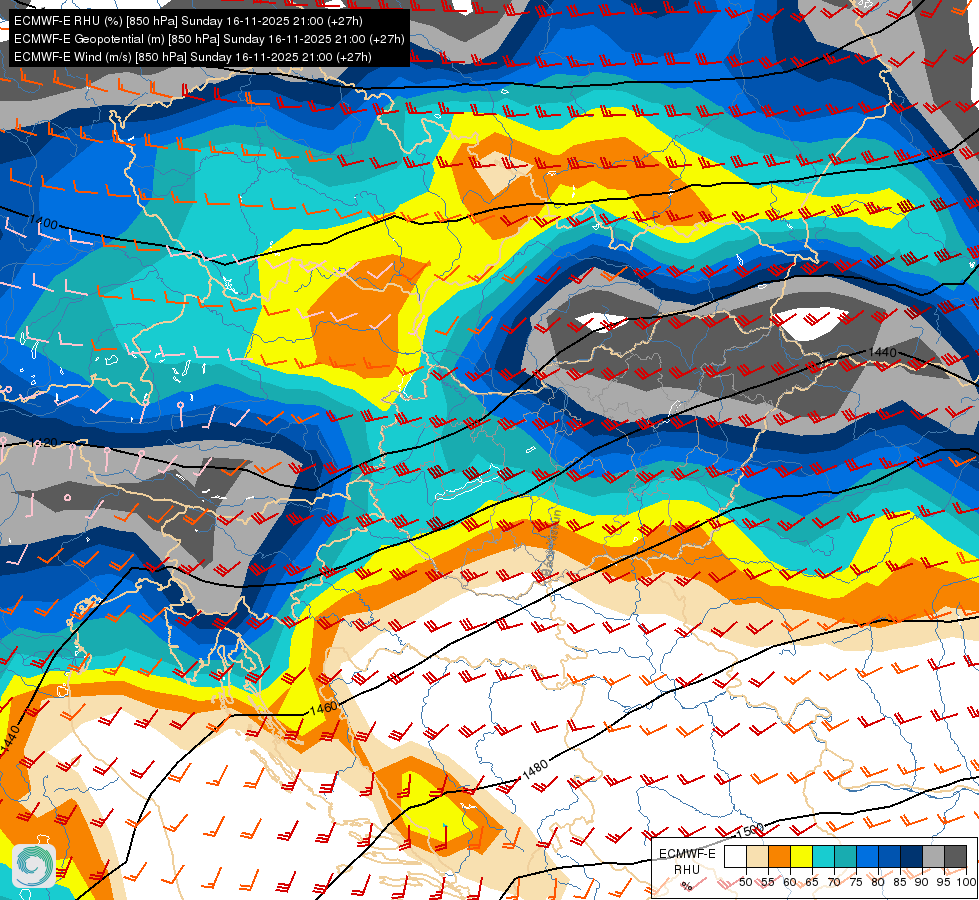
Task: Click the legend tick value 100
Action: tap(965, 883)
